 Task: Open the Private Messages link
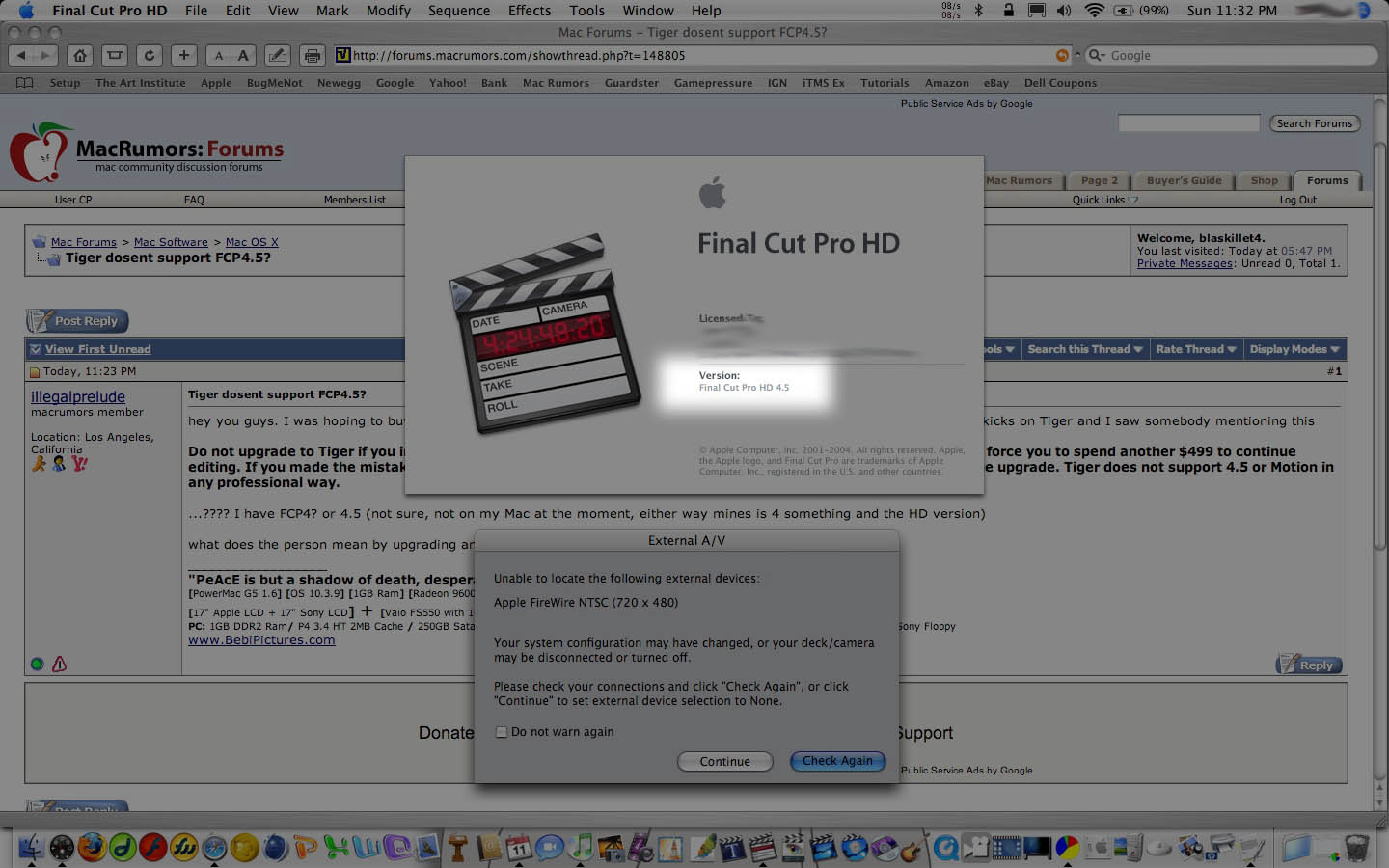[x=1185, y=263]
